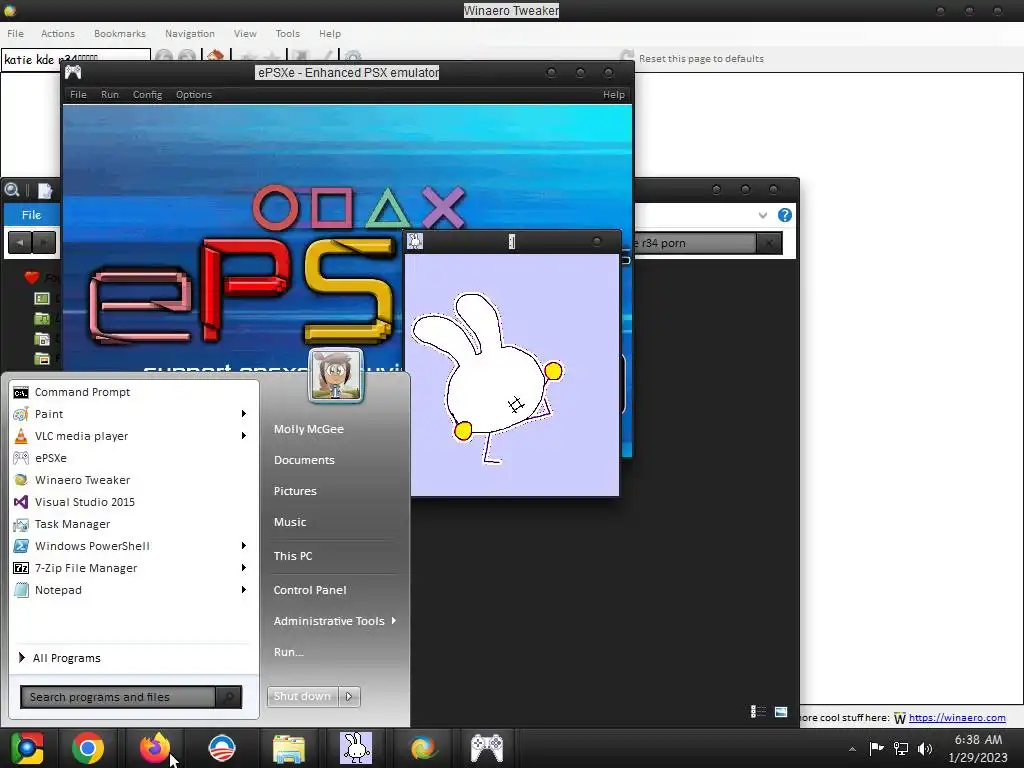This screenshot has width=1024, height=768.
Task: Open the Run menu in ePSXe
Action: pyautogui.click(x=110, y=94)
